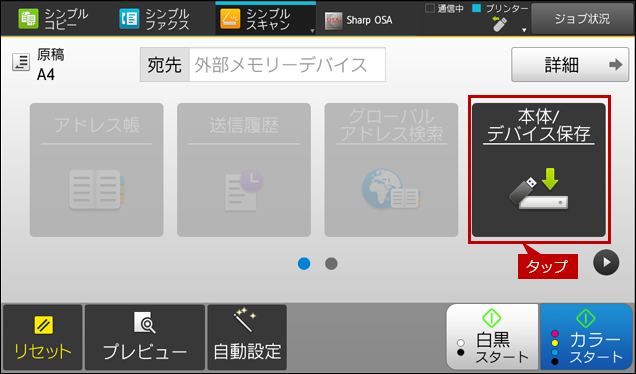Click the destination field showing 外部メモリーデバイス
Viewport: 636px width, 374px height.
(x=287, y=64)
